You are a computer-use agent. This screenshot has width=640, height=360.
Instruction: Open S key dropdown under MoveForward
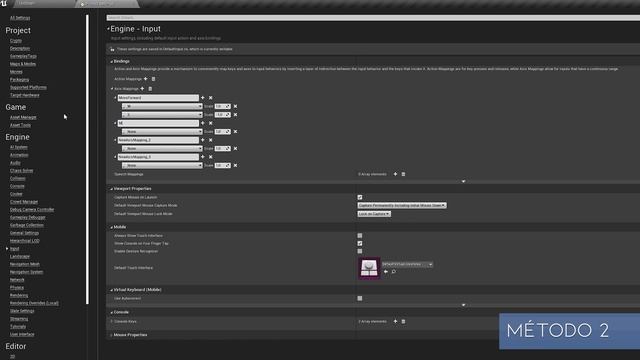[162, 115]
